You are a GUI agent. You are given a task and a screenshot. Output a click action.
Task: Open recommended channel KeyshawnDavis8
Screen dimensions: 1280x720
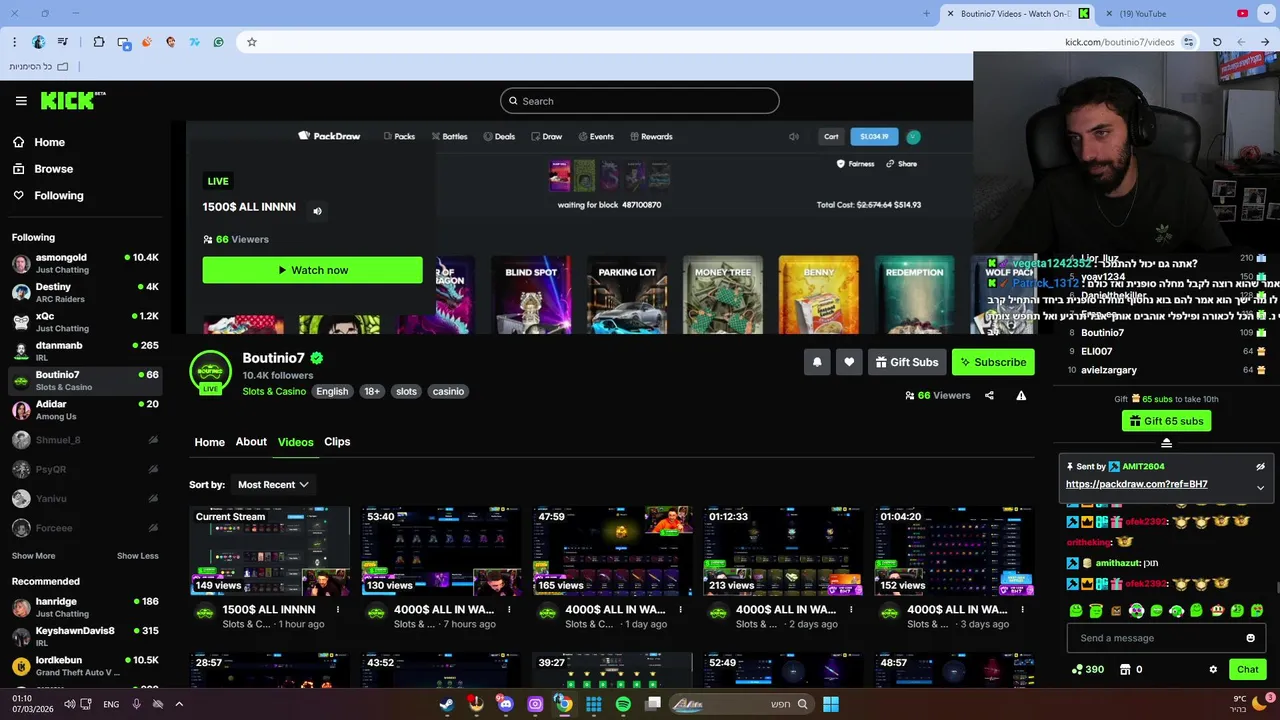tap(85, 636)
